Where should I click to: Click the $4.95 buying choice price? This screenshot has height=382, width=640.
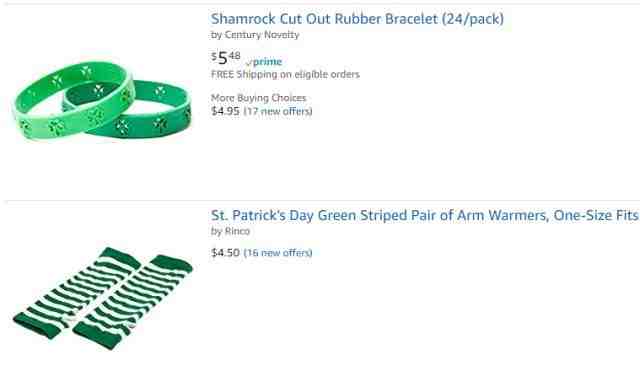(x=225, y=111)
